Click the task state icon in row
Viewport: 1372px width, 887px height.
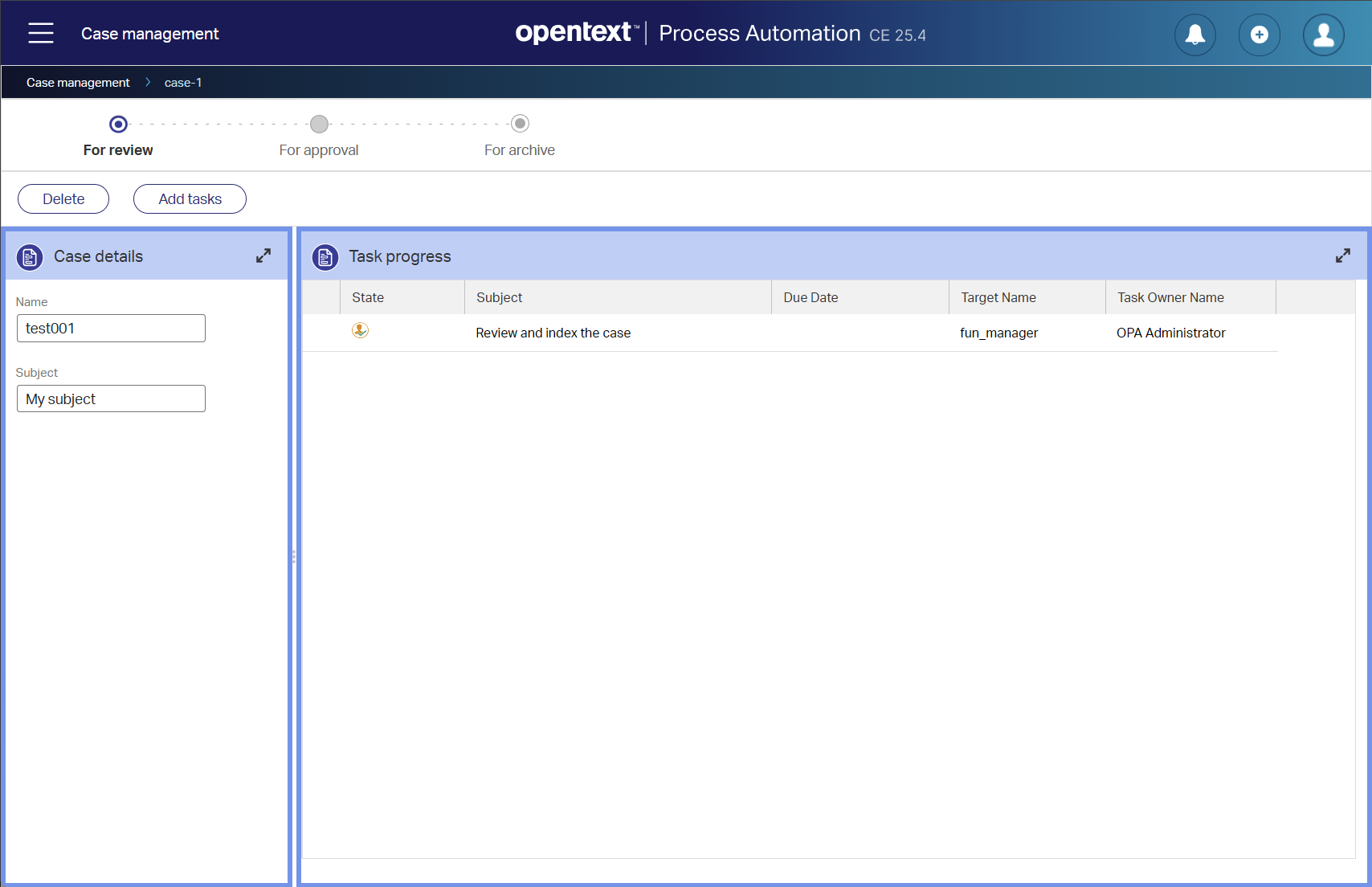tap(360, 331)
